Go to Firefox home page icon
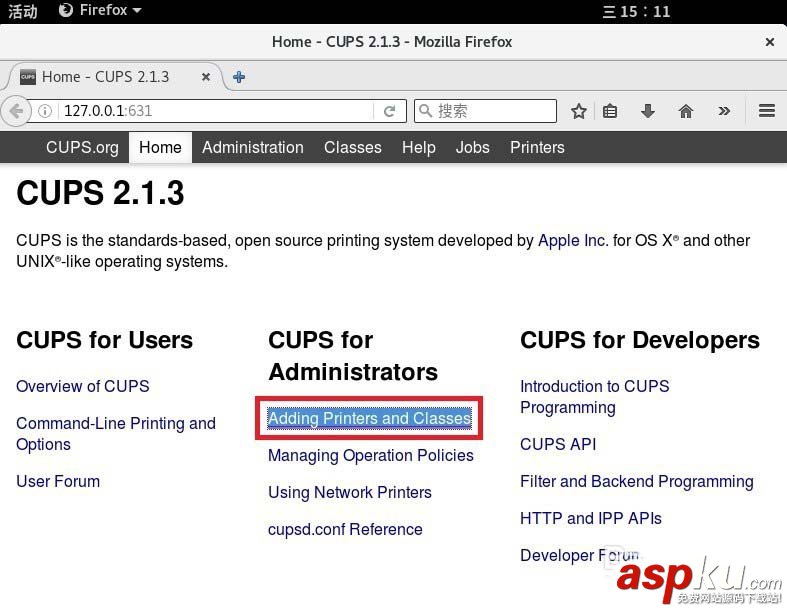787x610 pixels. click(686, 111)
